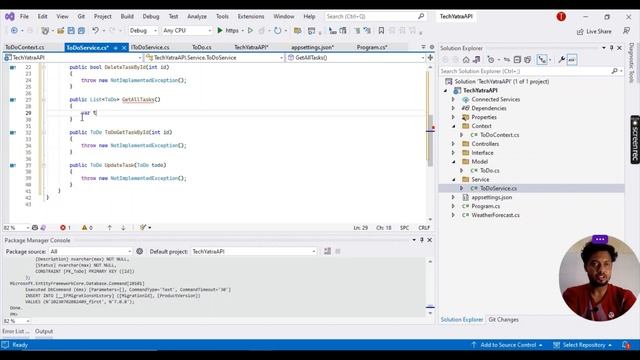Open TechYatraAPI project navigation dropdown

(73, 58)
